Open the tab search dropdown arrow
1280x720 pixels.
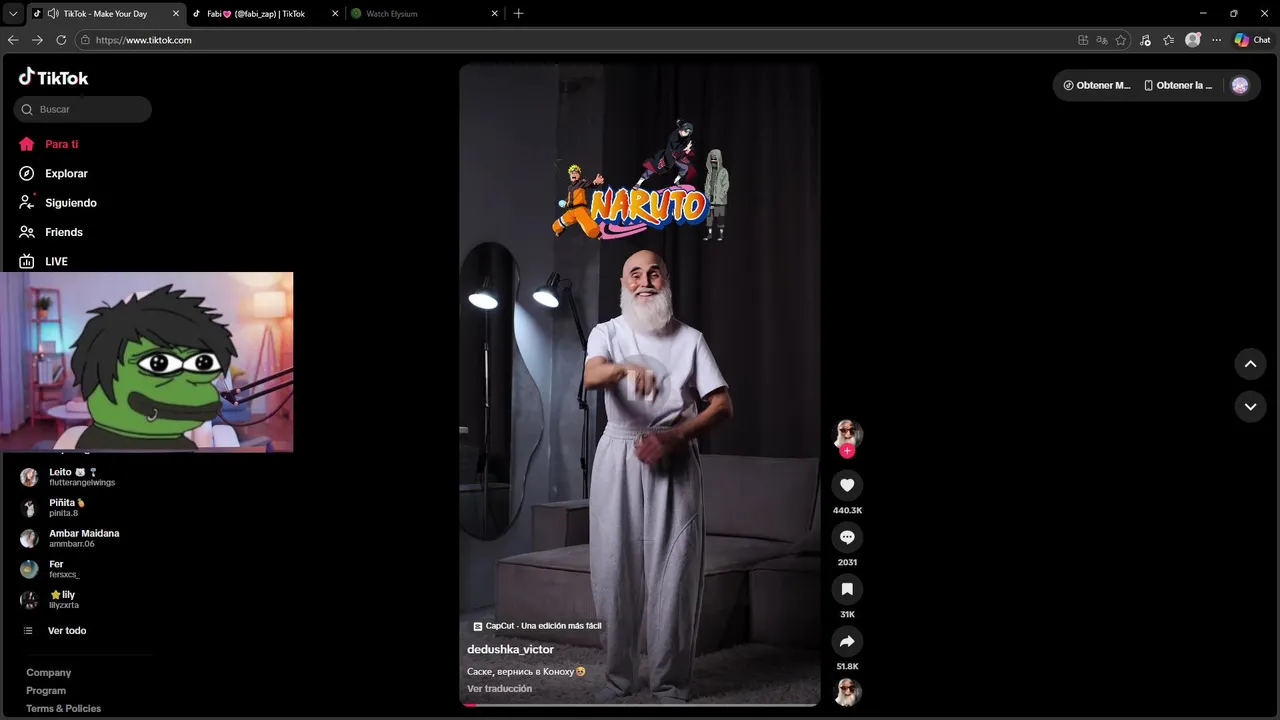pyautogui.click(x=13, y=14)
